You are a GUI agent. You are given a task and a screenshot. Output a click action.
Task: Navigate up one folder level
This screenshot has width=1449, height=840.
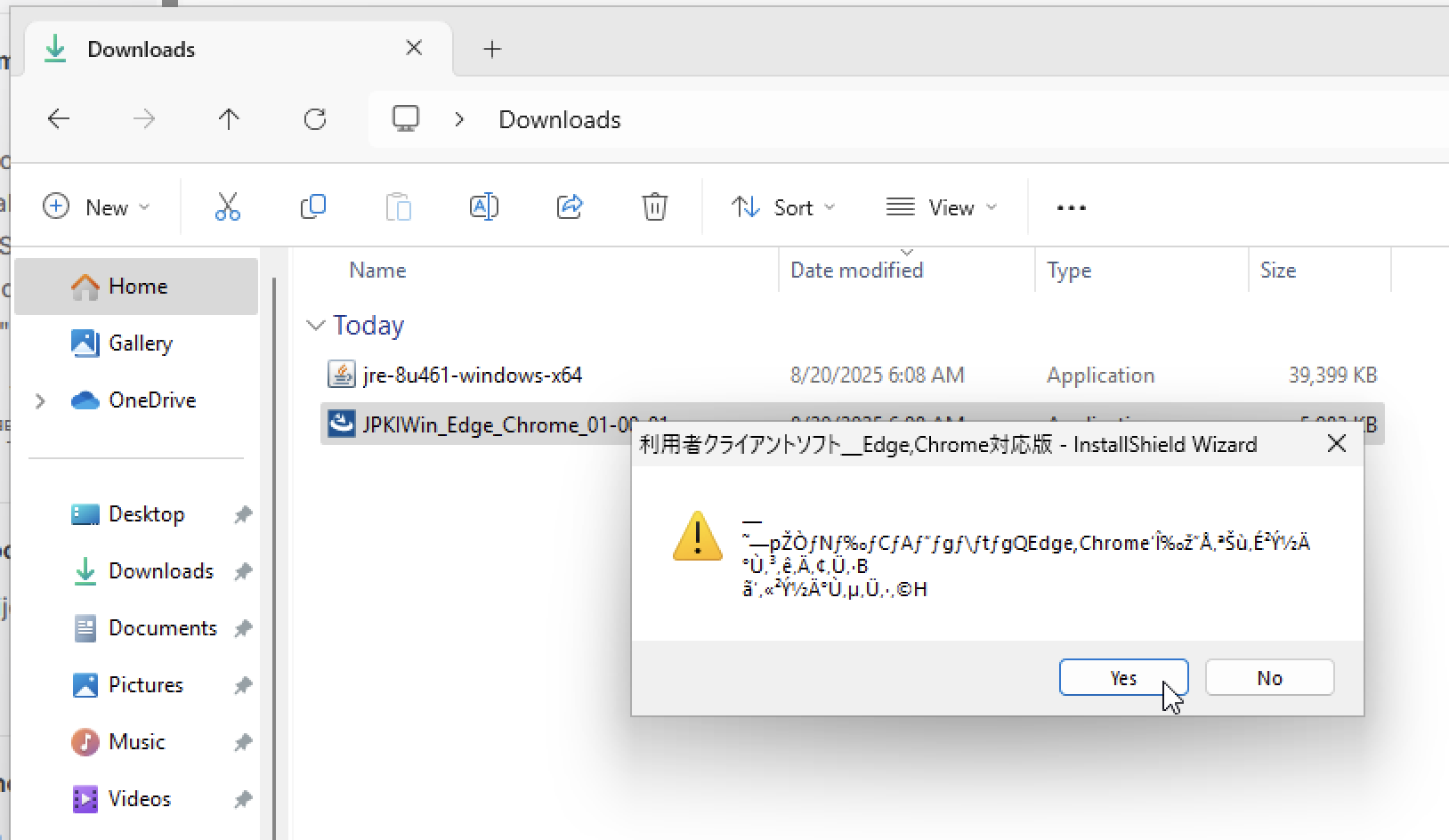[229, 118]
